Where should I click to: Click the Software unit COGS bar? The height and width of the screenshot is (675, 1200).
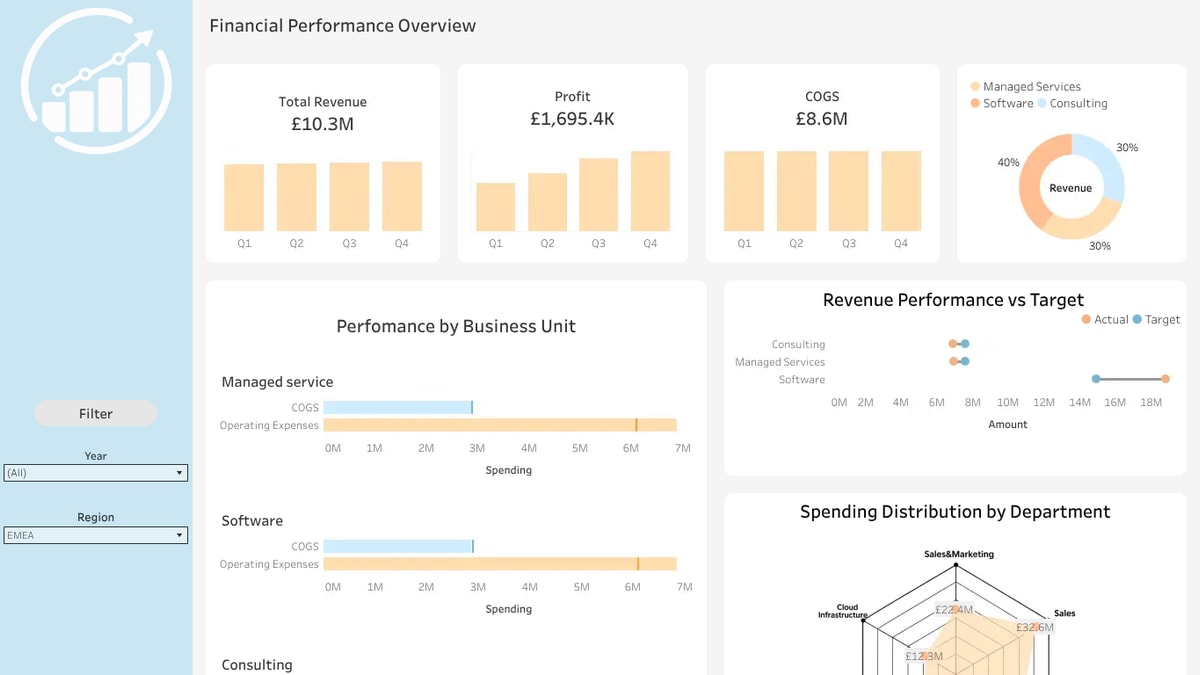point(398,546)
